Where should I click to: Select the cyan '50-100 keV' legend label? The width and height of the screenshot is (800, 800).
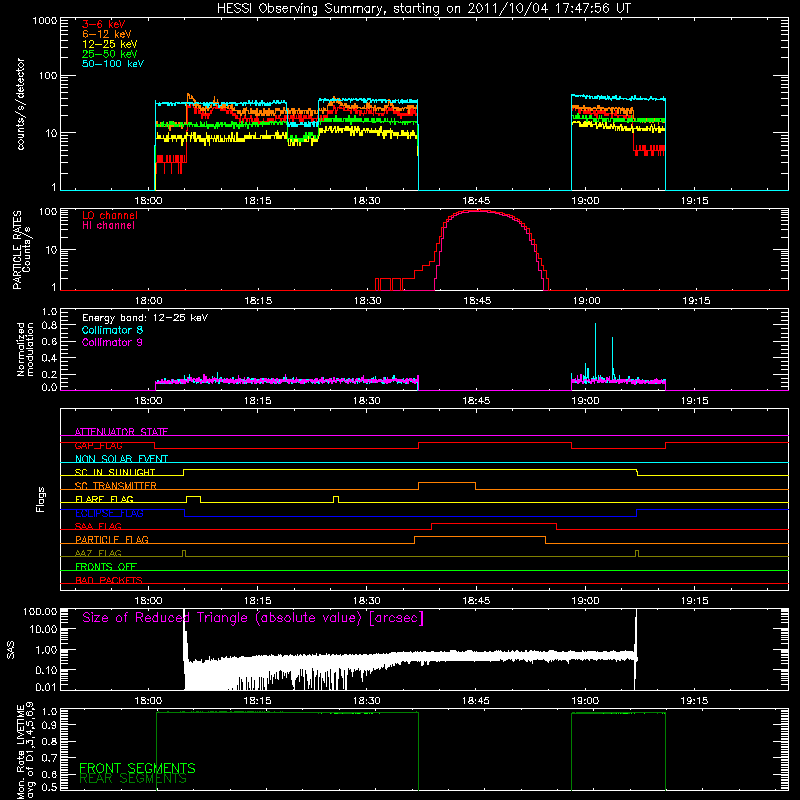(113, 64)
